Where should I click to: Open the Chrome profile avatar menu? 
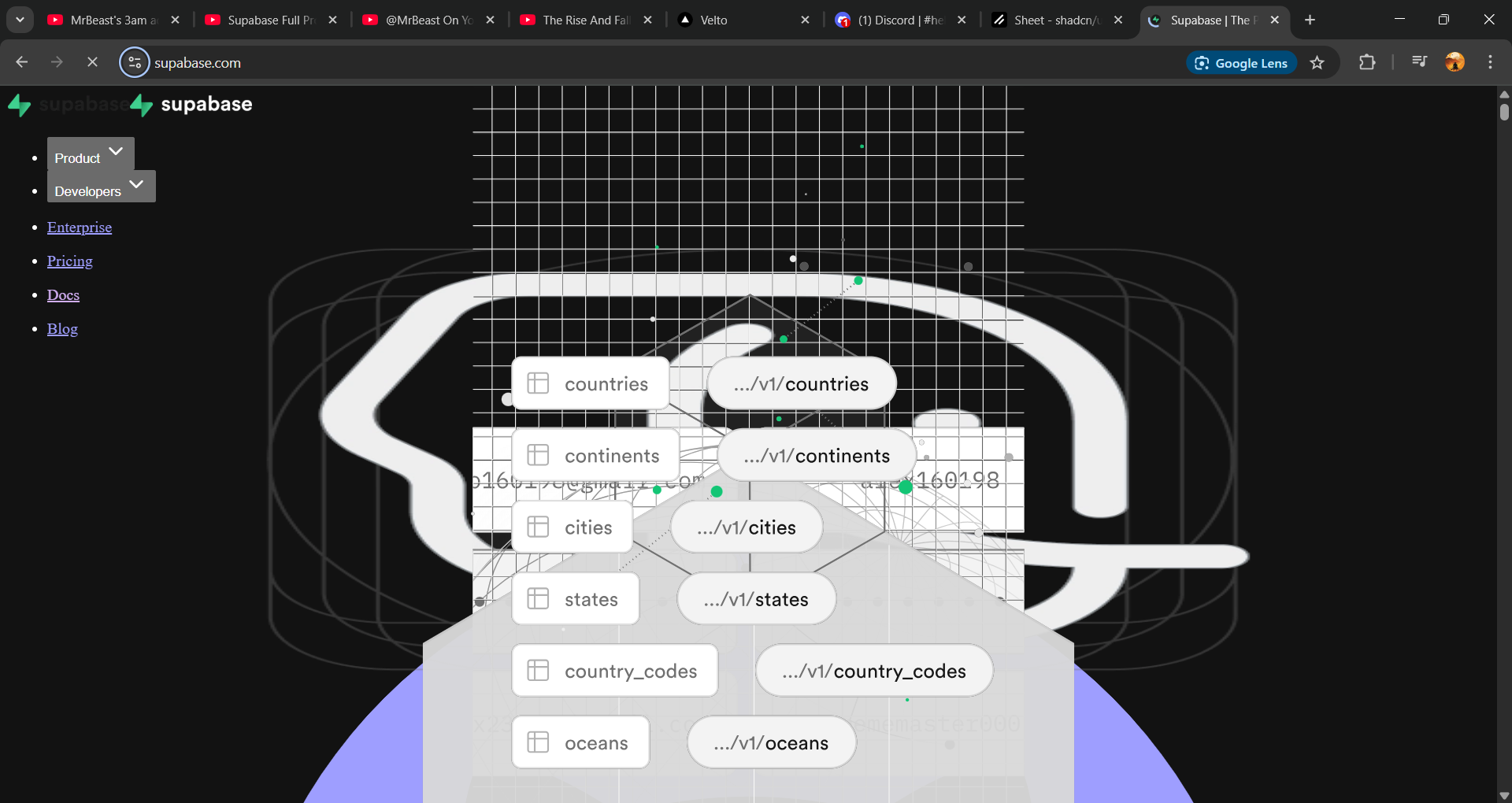pos(1455,61)
